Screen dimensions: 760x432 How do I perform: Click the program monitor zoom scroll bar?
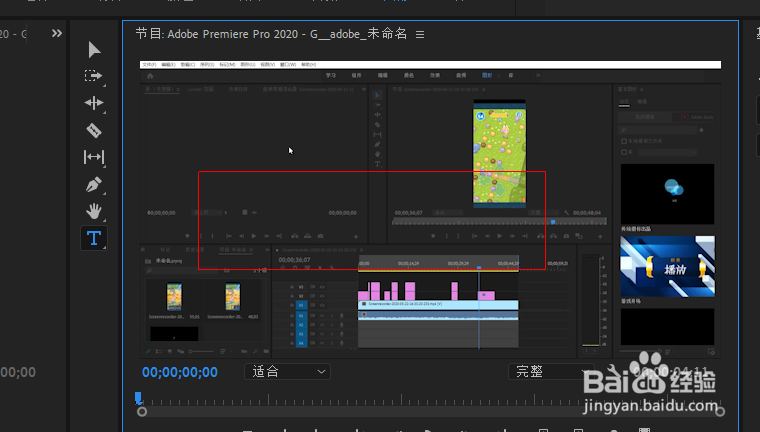click(x=431, y=412)
